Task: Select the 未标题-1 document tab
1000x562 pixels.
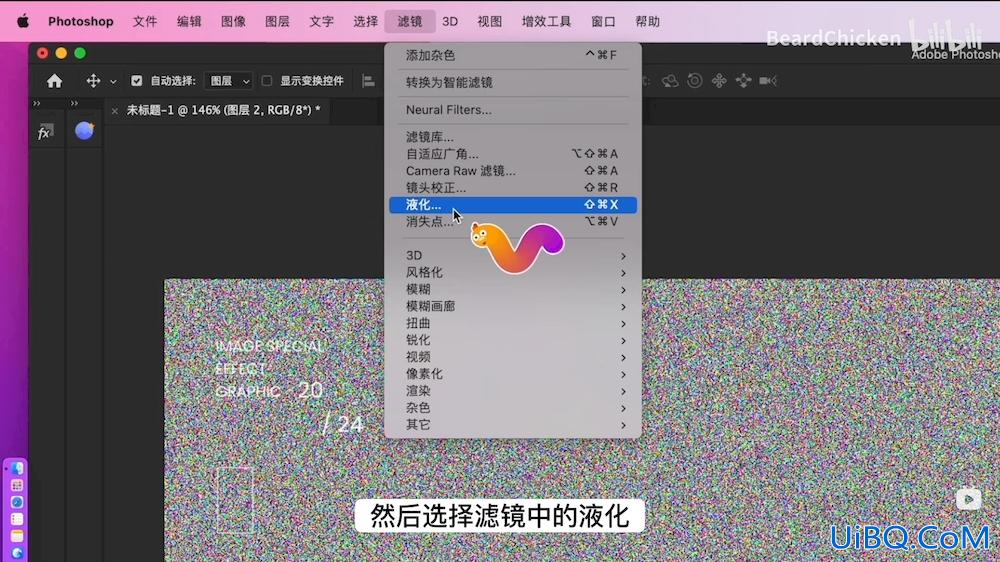Action: coord(223,110)
